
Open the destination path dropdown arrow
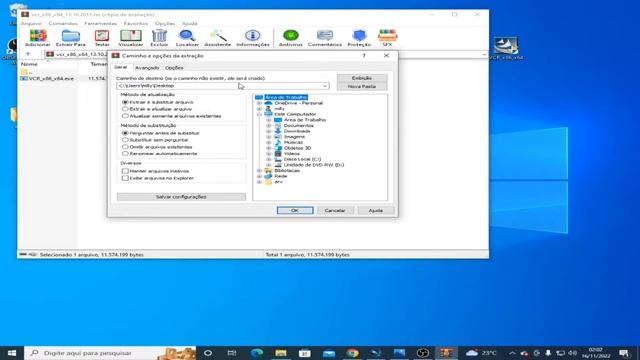tap(325, 86)
